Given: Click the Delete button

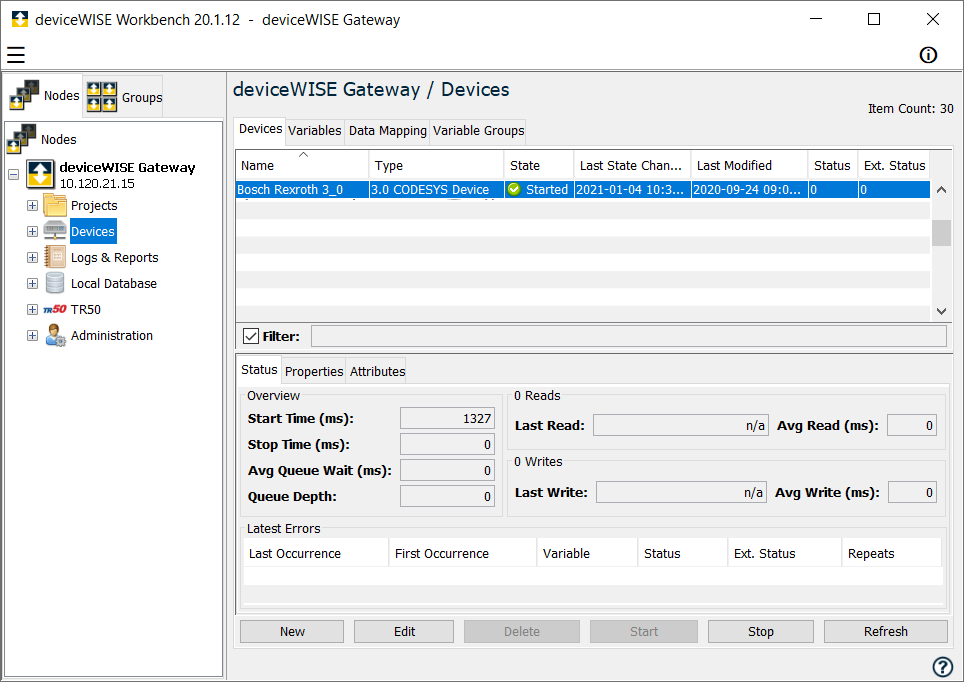Looking at the screenshot, I should coord(521,632).
